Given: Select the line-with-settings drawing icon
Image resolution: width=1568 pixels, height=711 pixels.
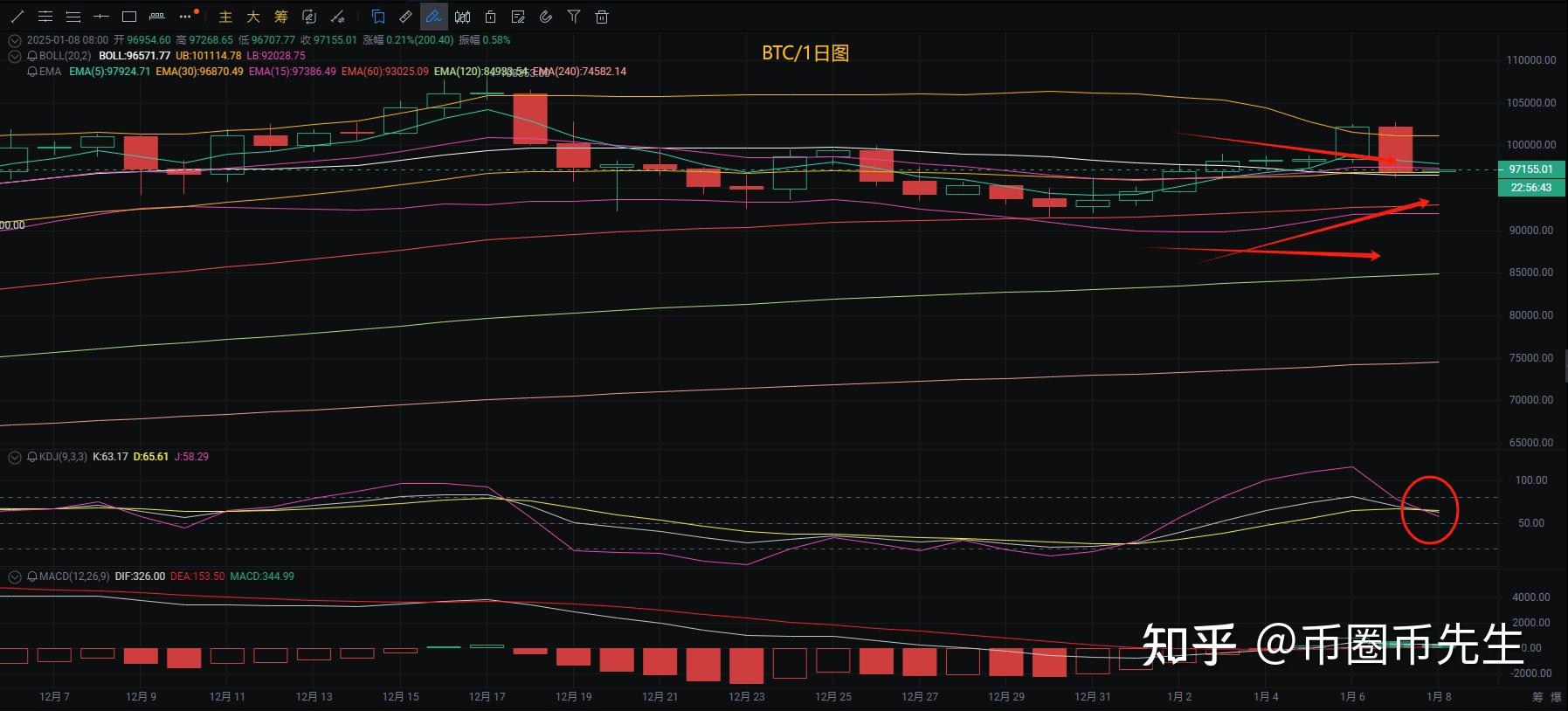Looking at the screenshot, I should click(x=337, y=17).
